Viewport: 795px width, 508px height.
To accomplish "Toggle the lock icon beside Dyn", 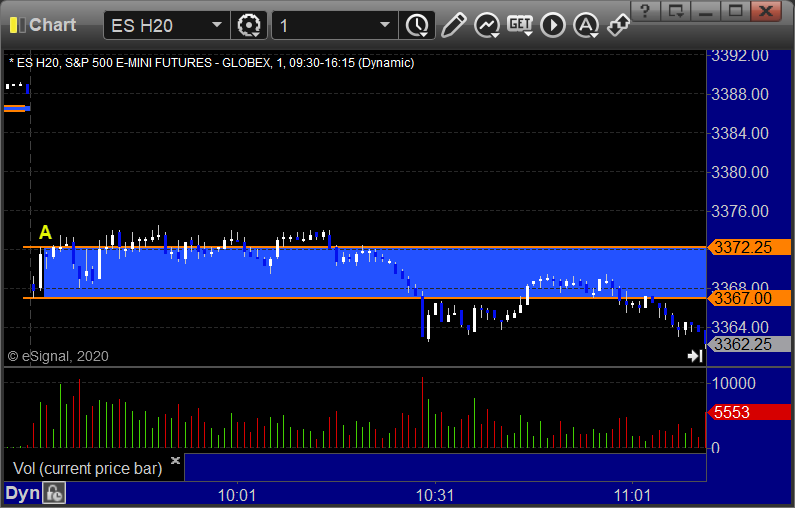I will (x=54, y=493).
